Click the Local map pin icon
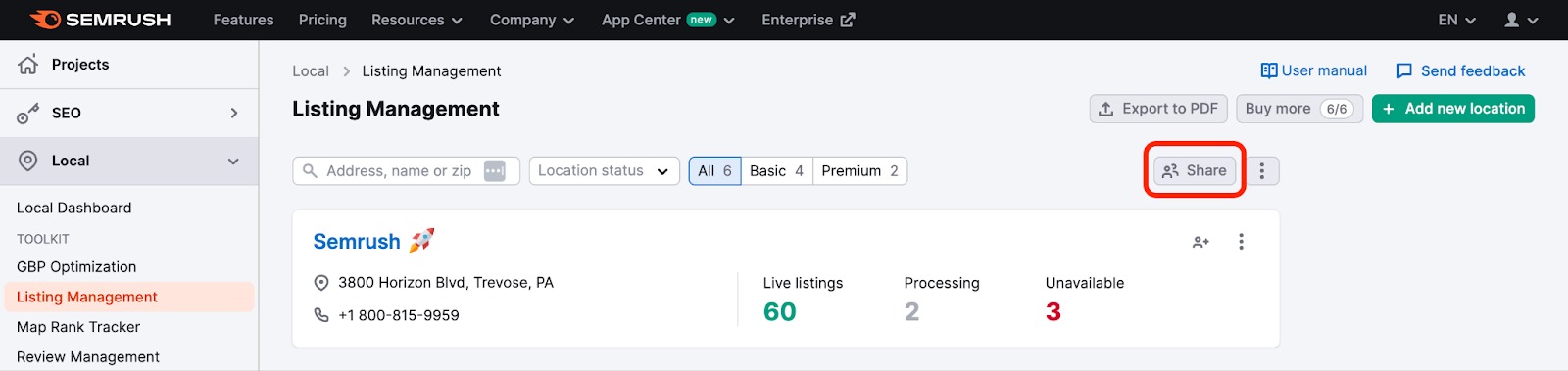This screenshot has width=1568, height=371. click(x=28, y=161)
